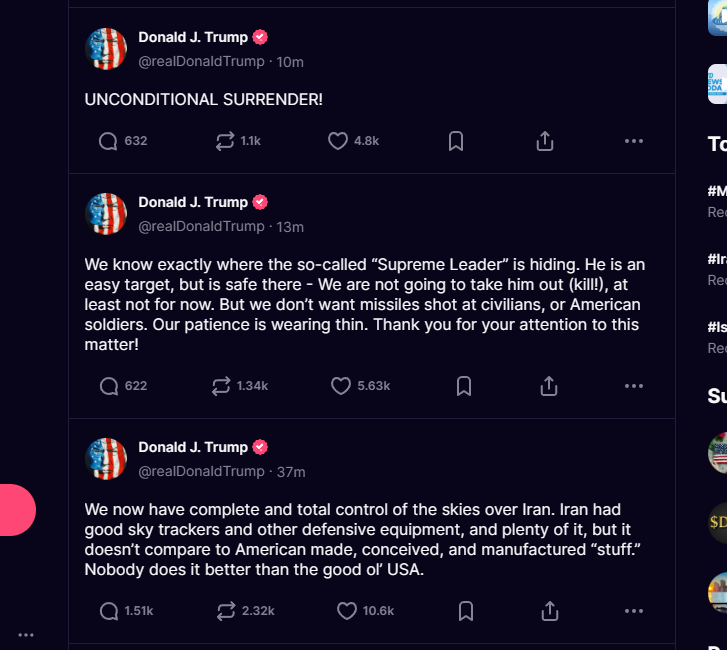Open Donald J. Trump profile name in first post
Screen dimensions: 727x650
tap(193, 37)
